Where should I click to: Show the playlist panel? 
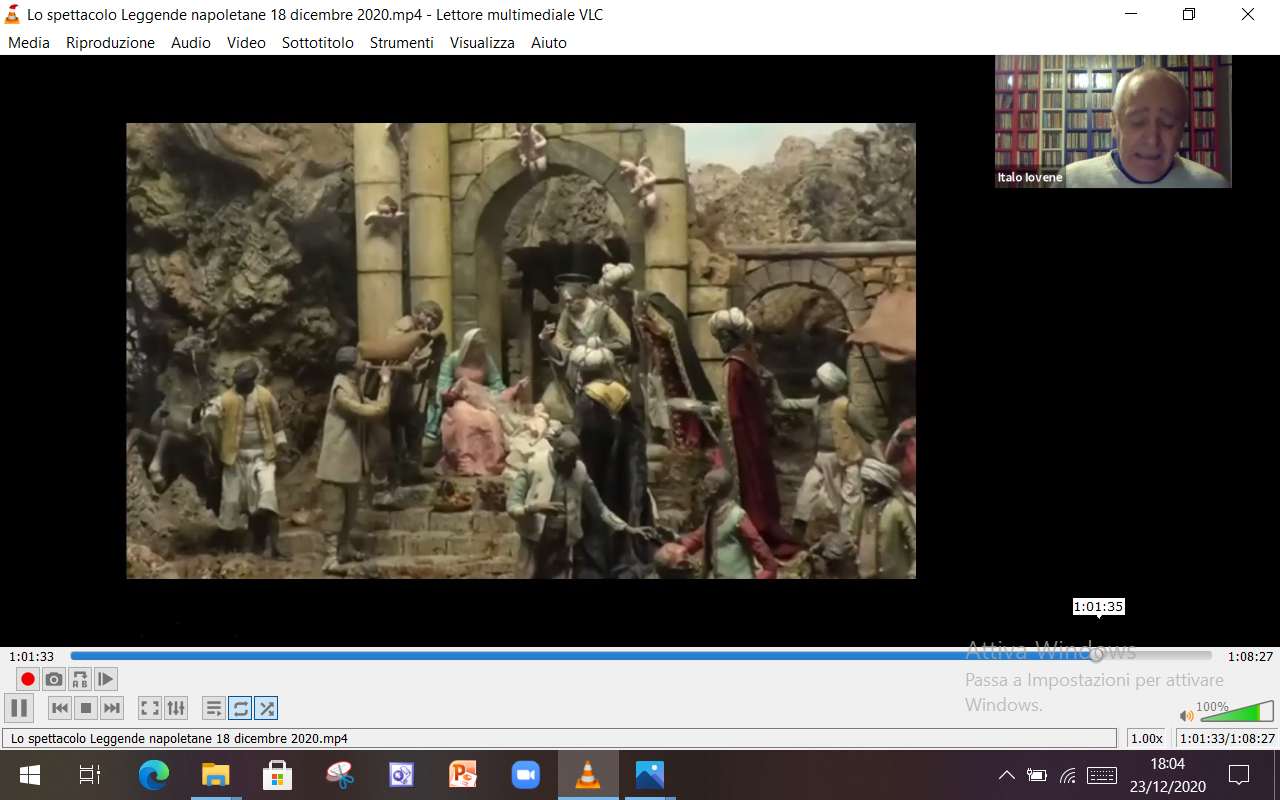(214, 708)
